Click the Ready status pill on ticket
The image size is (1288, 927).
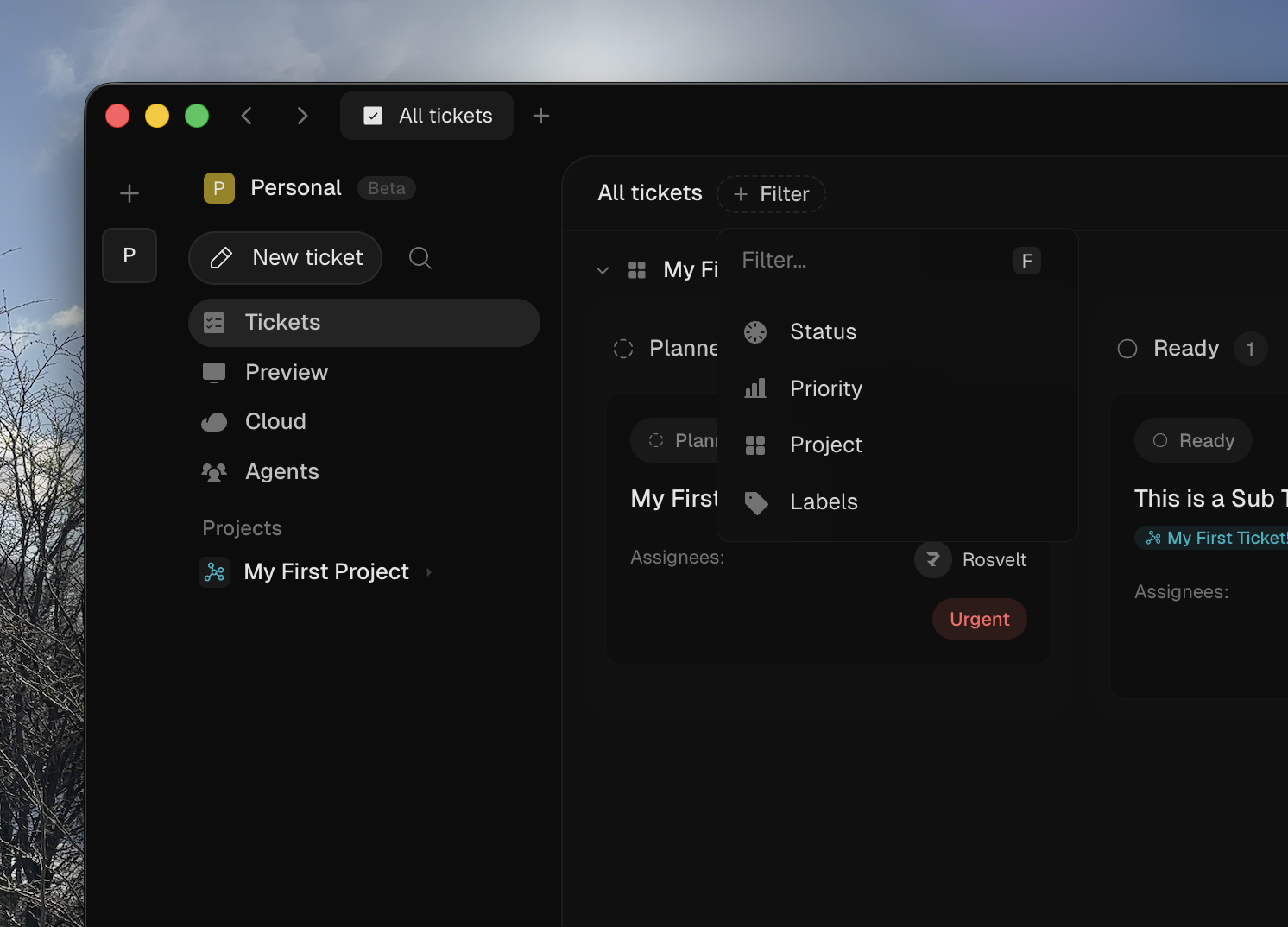[x=1194, y=441]
